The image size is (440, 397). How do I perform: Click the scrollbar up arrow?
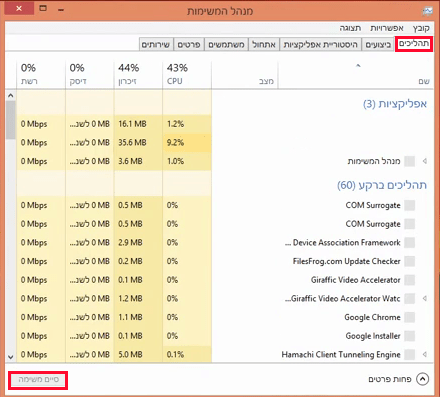[11, 96]
